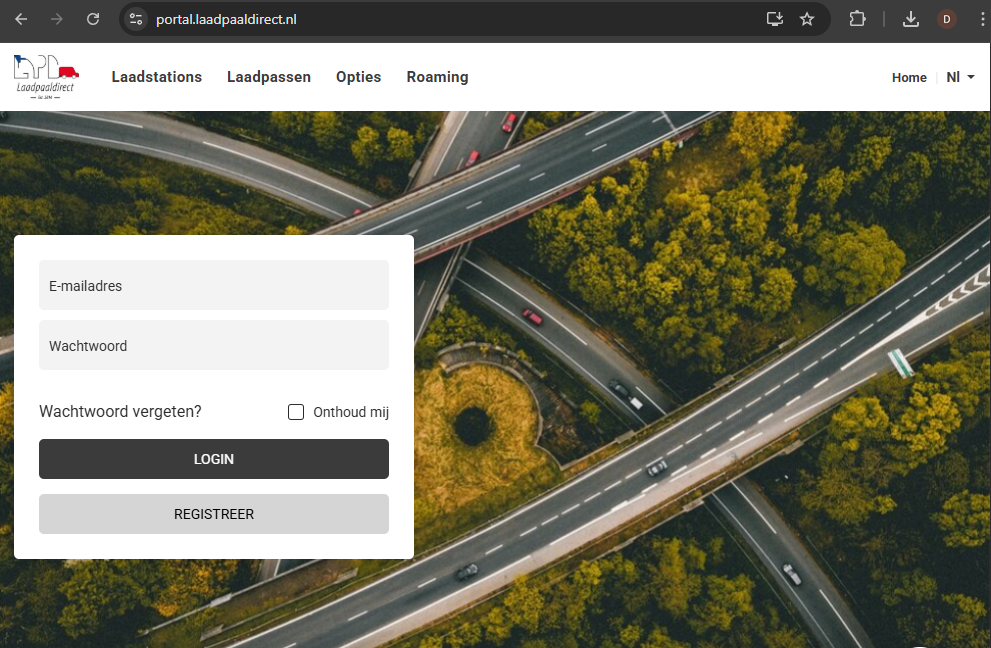This screenshot has width=991, height=648.
Task: Open the Roaming menu item
Action: pos(437,76)
